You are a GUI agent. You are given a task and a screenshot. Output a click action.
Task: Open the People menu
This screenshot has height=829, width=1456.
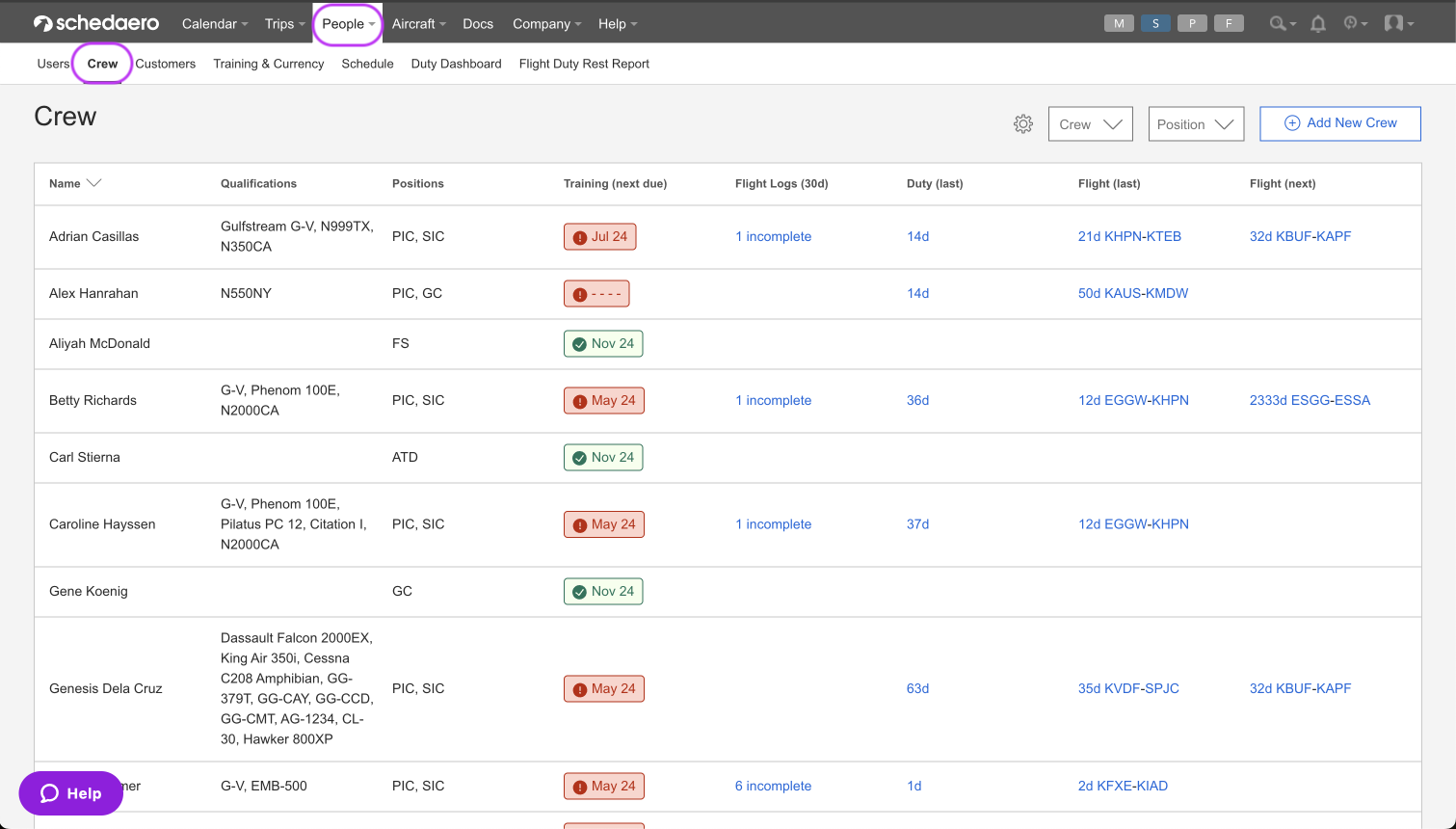click(x=348, y=24)
